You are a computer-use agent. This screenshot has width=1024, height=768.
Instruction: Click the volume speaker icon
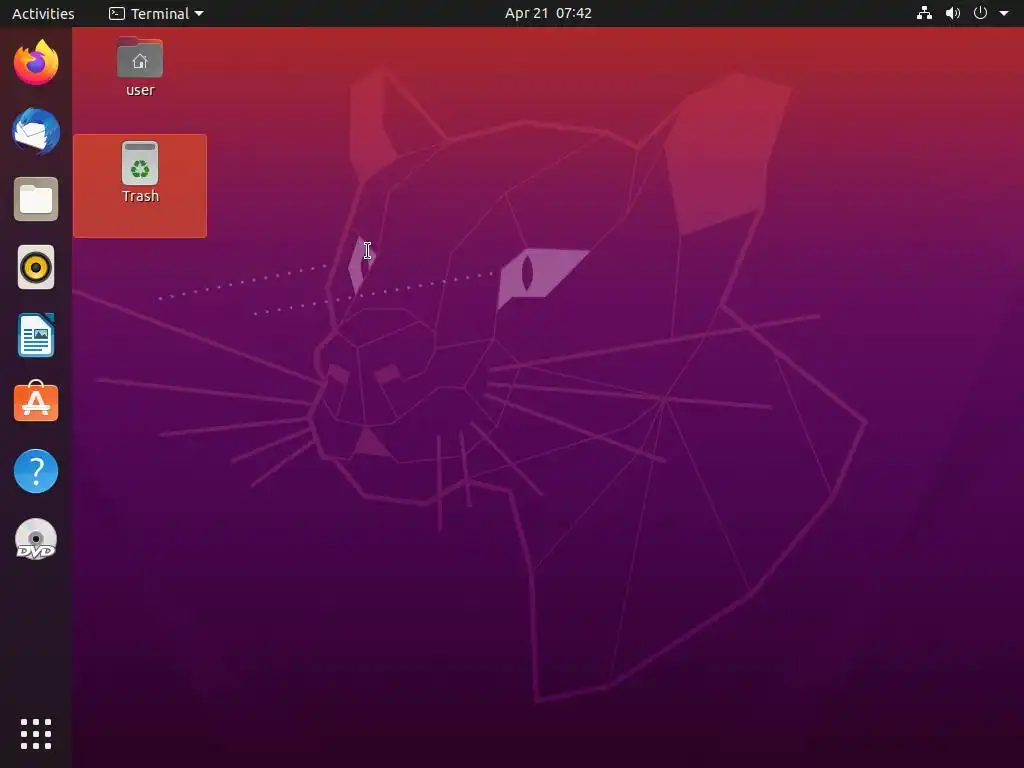[x=953, y=13]
